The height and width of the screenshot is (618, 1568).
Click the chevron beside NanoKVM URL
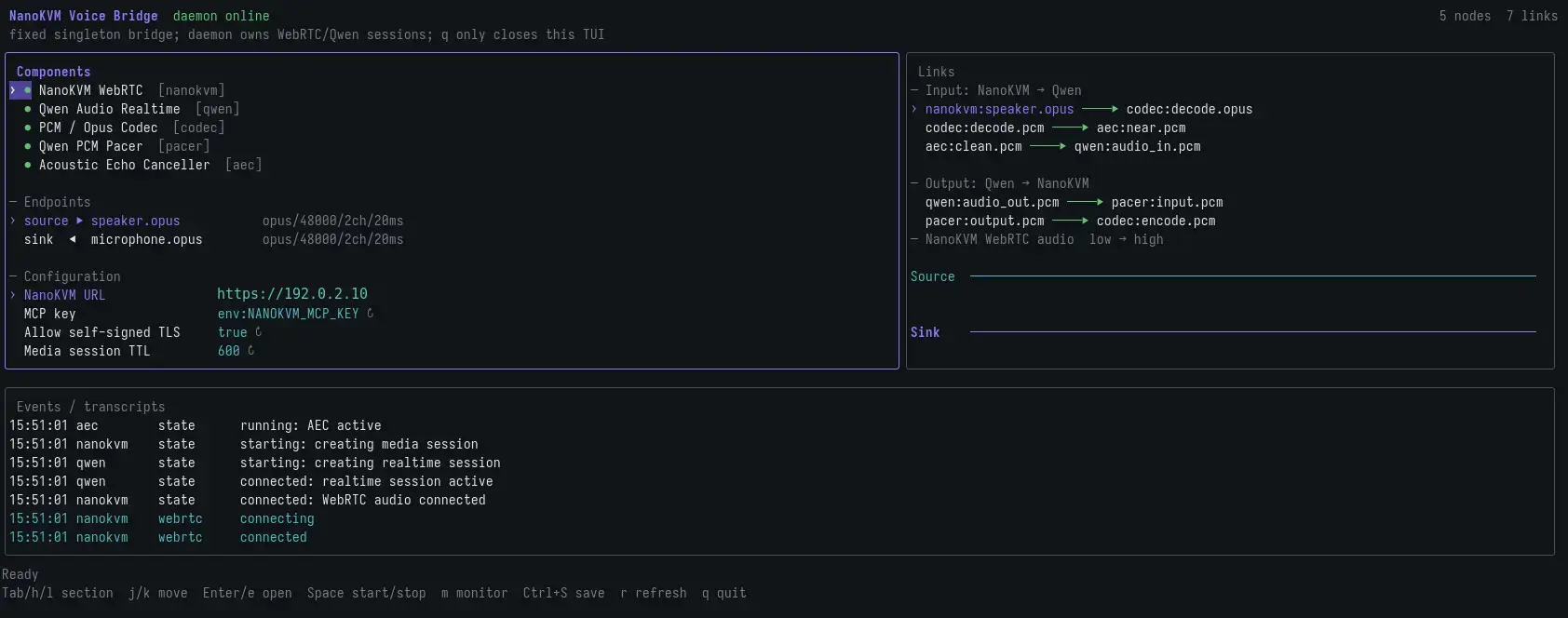click(x=13, y=295)
